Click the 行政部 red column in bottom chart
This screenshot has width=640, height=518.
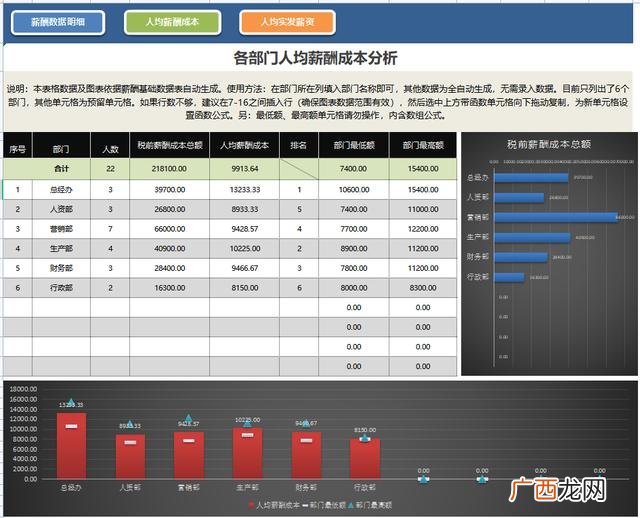click(365, 459)
